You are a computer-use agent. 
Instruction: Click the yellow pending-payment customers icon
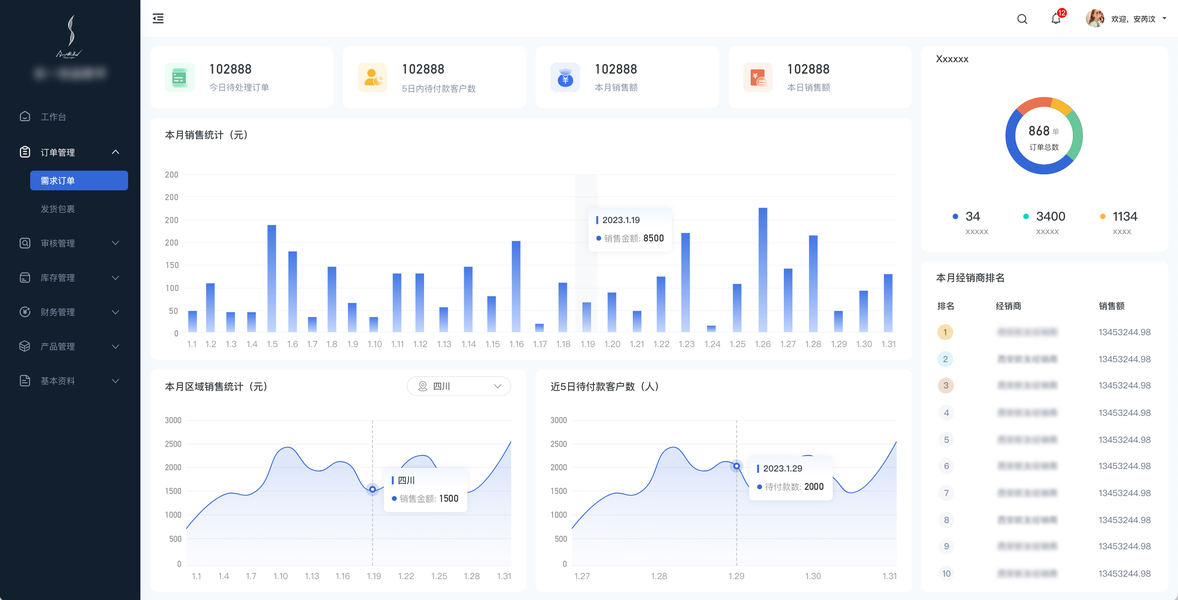point(372,77)
